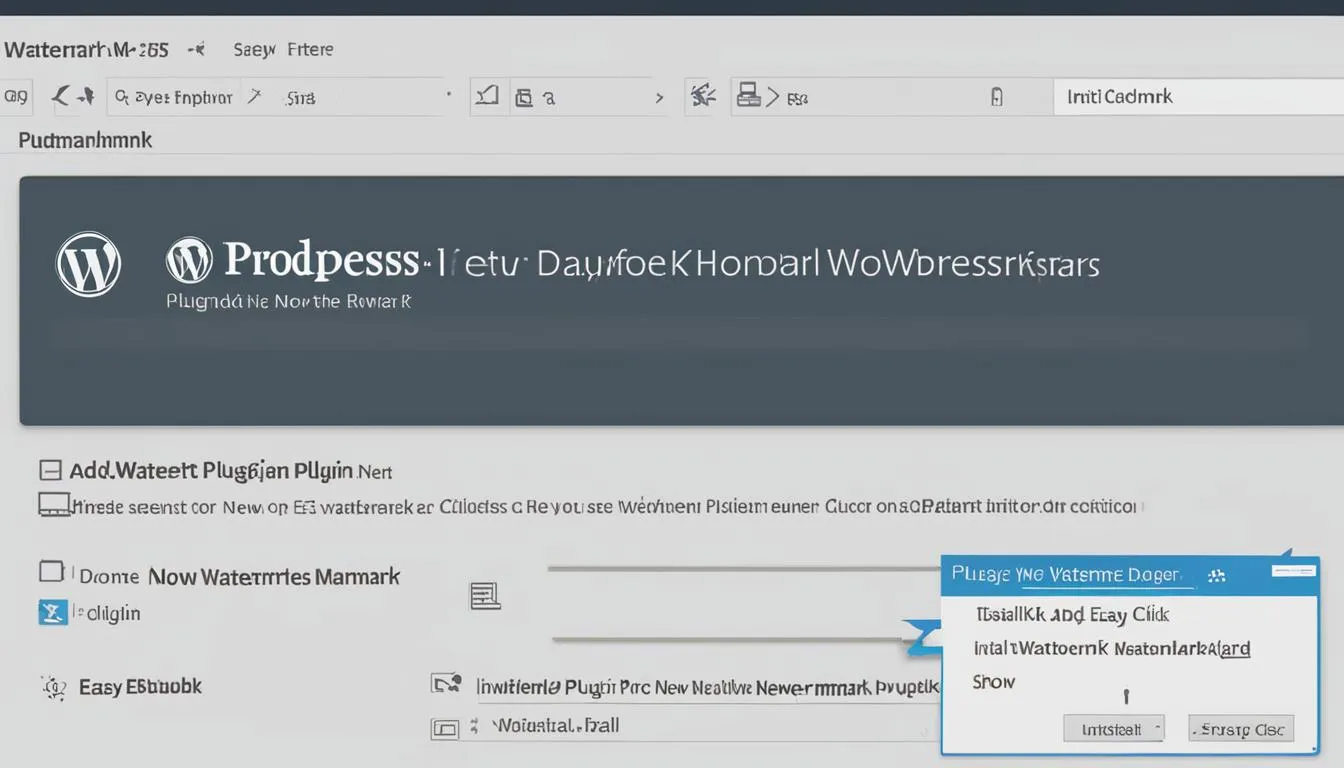
Task: Click the small WordPress logo beside Prodpesss
Action: coord(189,260)
